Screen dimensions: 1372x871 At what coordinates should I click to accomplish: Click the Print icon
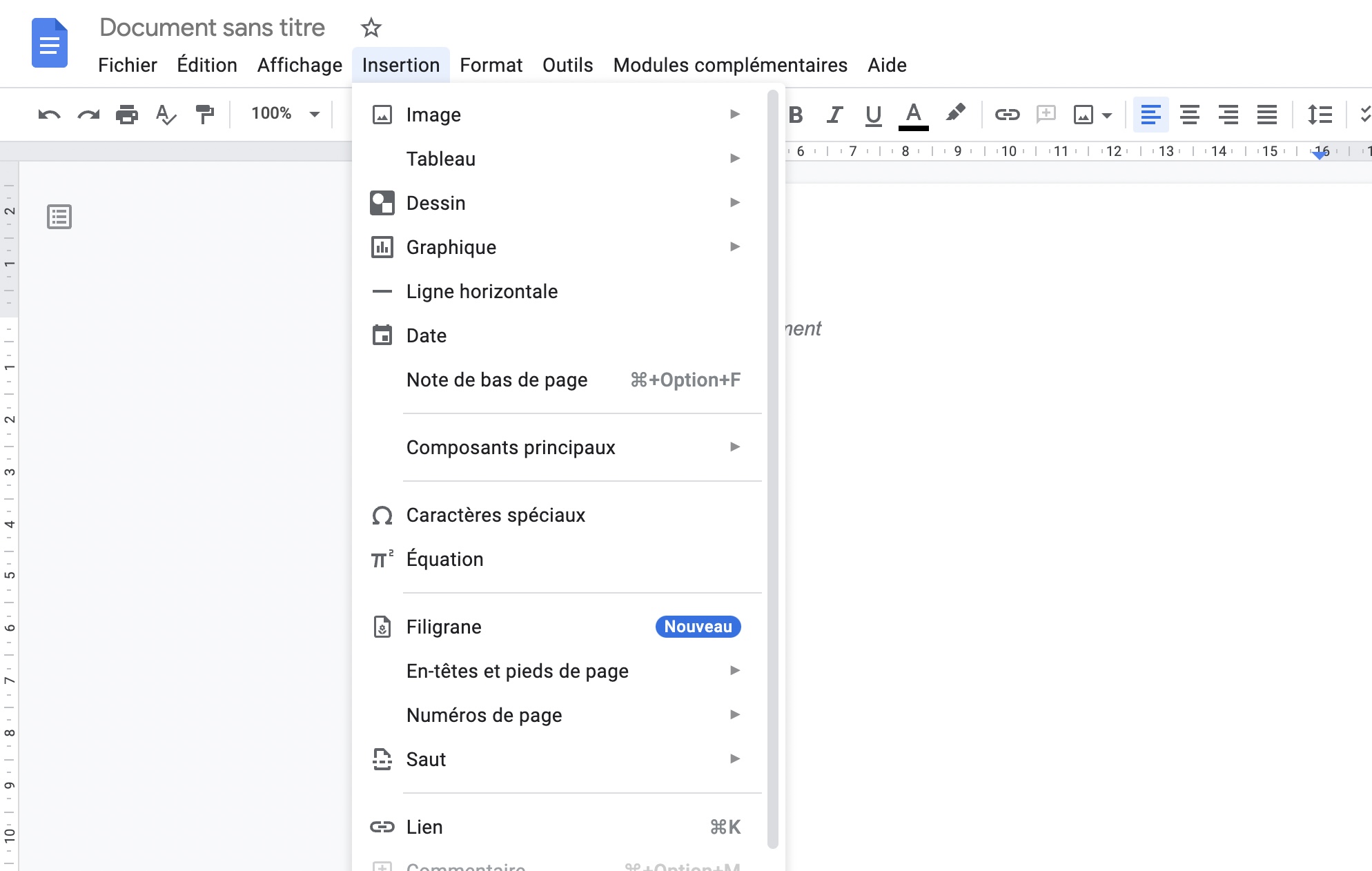pos(127,115)
